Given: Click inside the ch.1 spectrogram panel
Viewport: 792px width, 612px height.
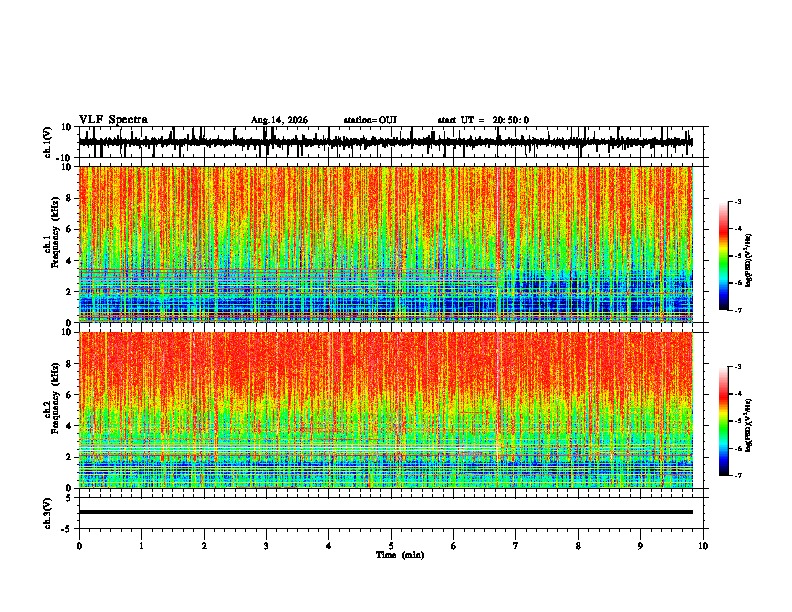Looking at the screenshot, I should coord(386,244).
